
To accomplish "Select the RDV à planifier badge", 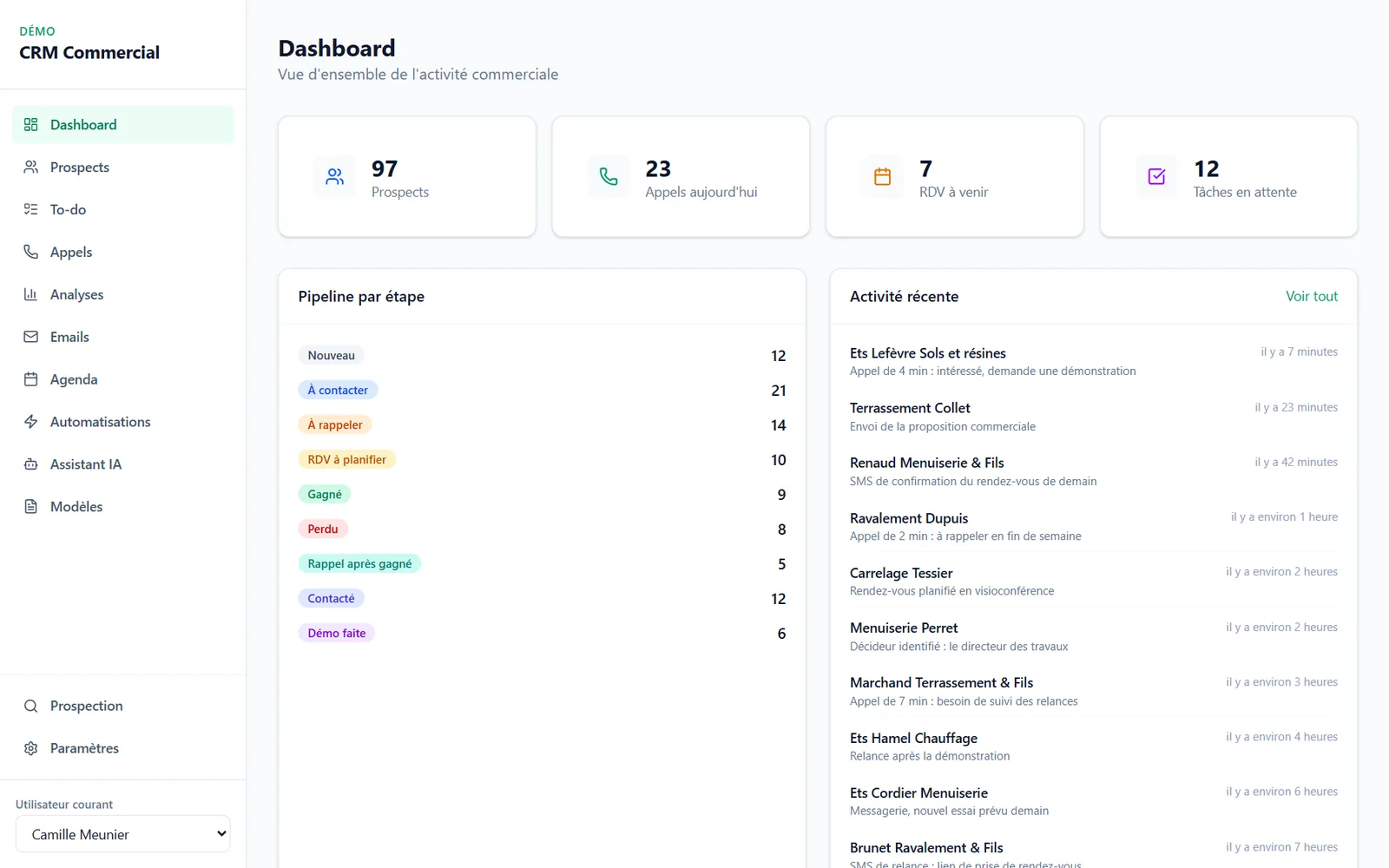I will [347, 459].
